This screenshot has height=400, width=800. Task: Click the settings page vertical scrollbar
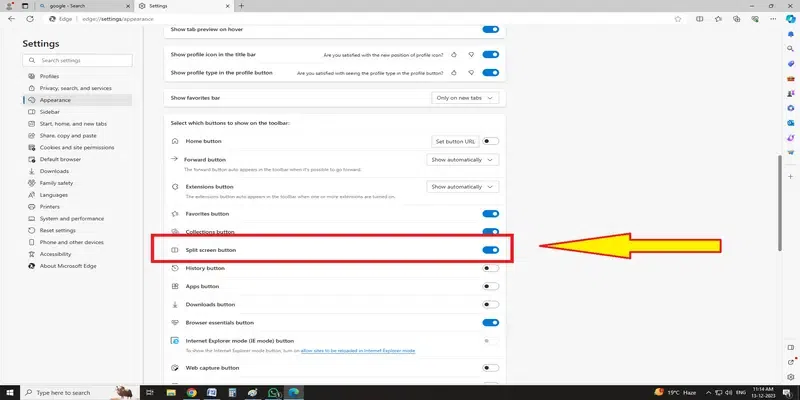779,203
